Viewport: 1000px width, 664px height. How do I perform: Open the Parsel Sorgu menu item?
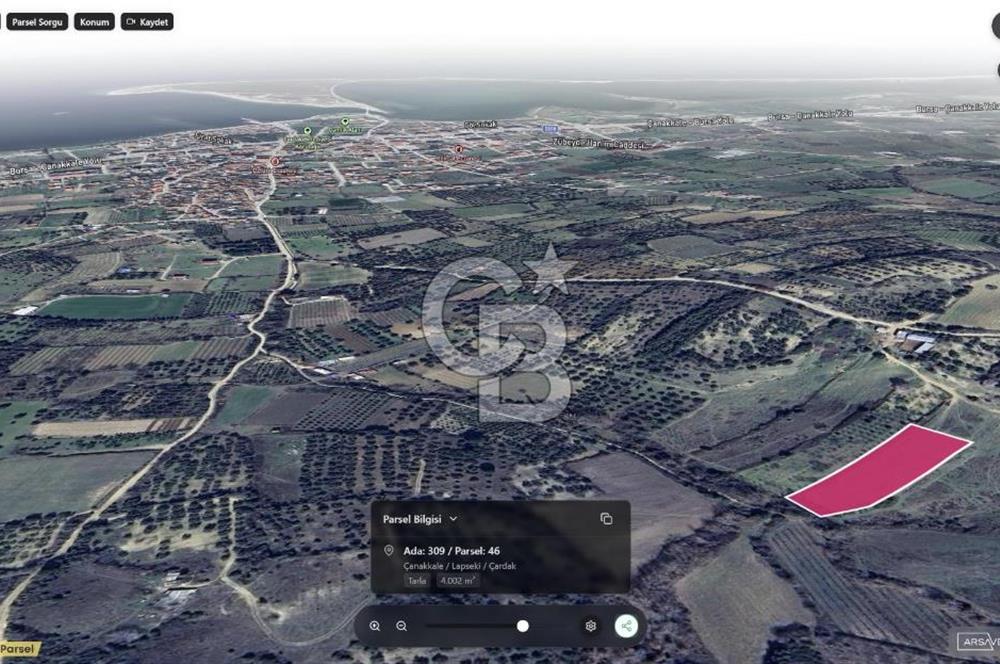pyautogui.click(x=36, y=21)
